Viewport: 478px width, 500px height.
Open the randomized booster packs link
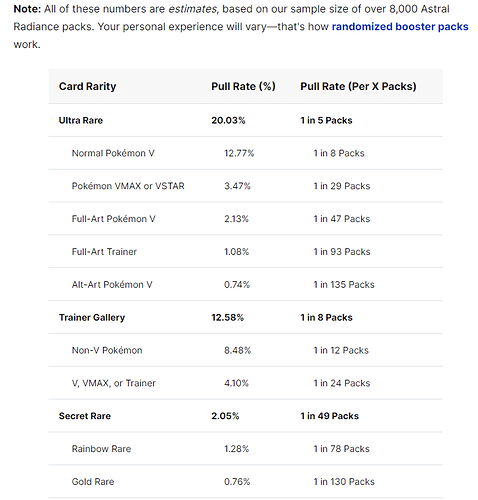[x=400, y=27]
